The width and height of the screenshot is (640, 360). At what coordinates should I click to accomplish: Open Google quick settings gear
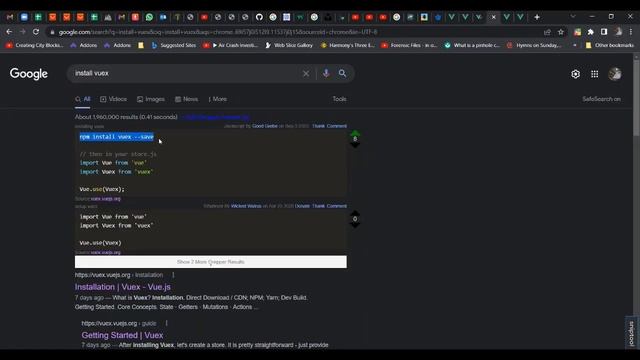[x=576, y=74]
